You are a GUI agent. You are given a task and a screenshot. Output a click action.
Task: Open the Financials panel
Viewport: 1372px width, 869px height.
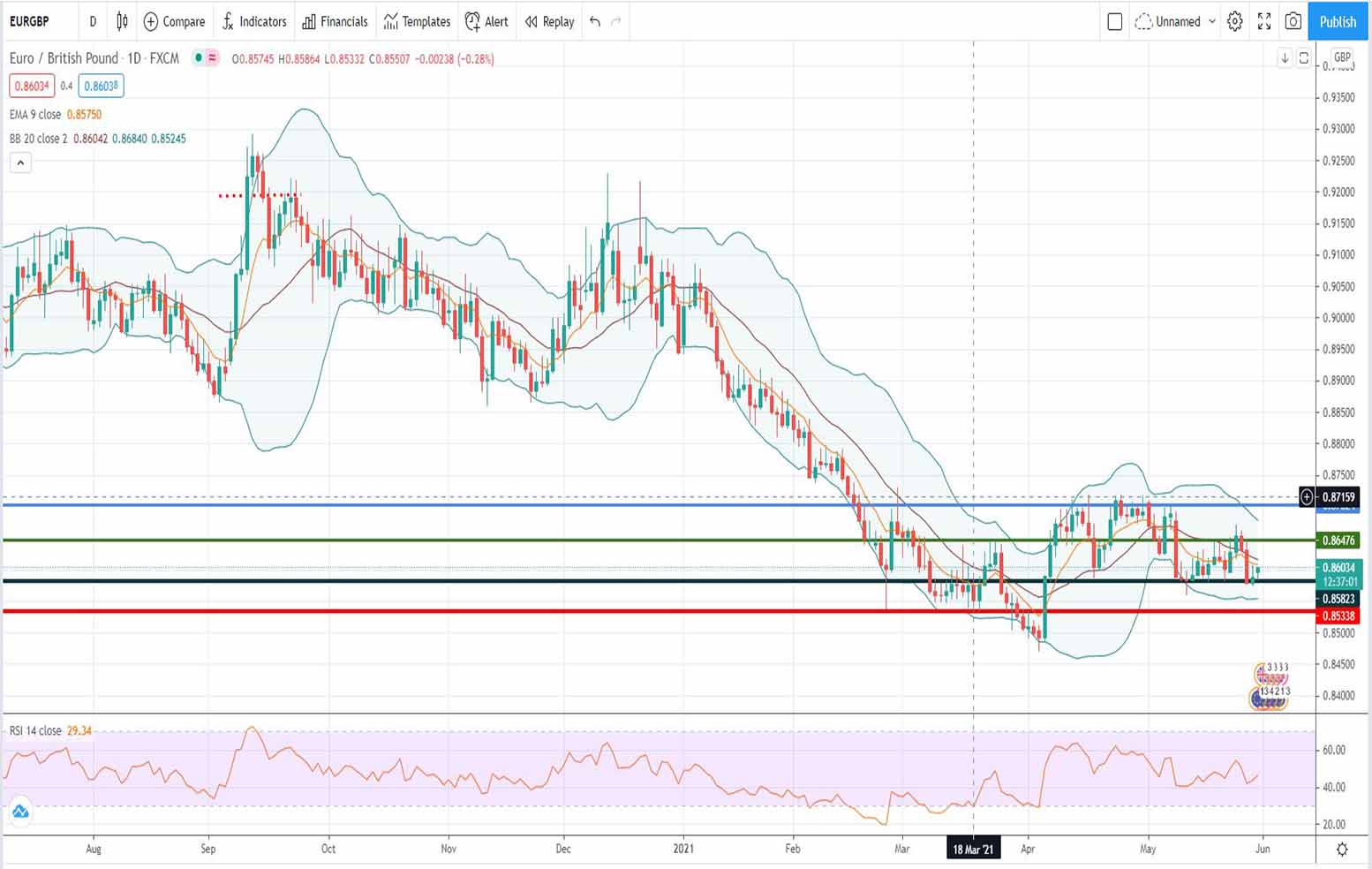[x=335, y=22]
